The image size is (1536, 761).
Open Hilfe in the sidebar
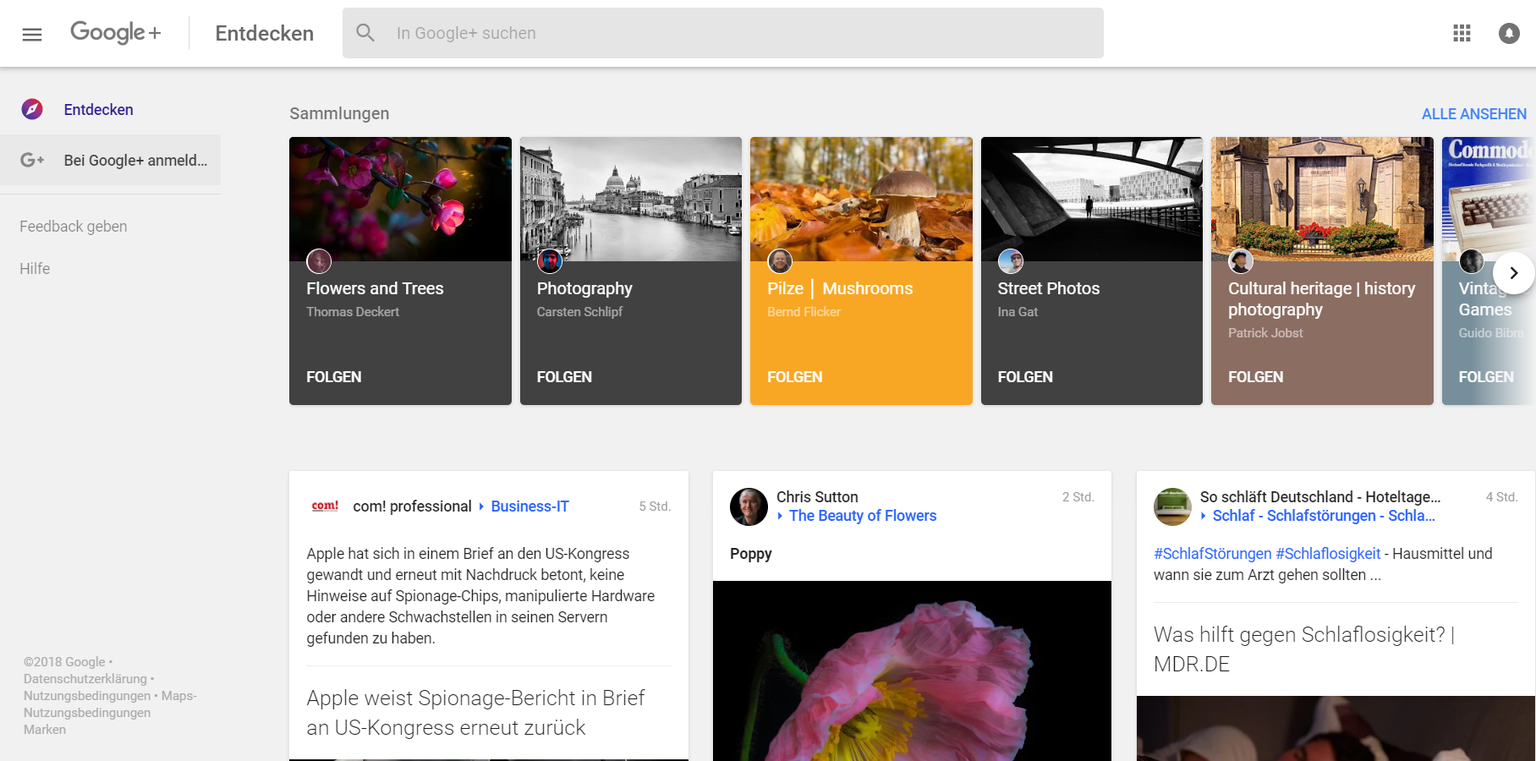pyautogui.click(x=35, y=269)
